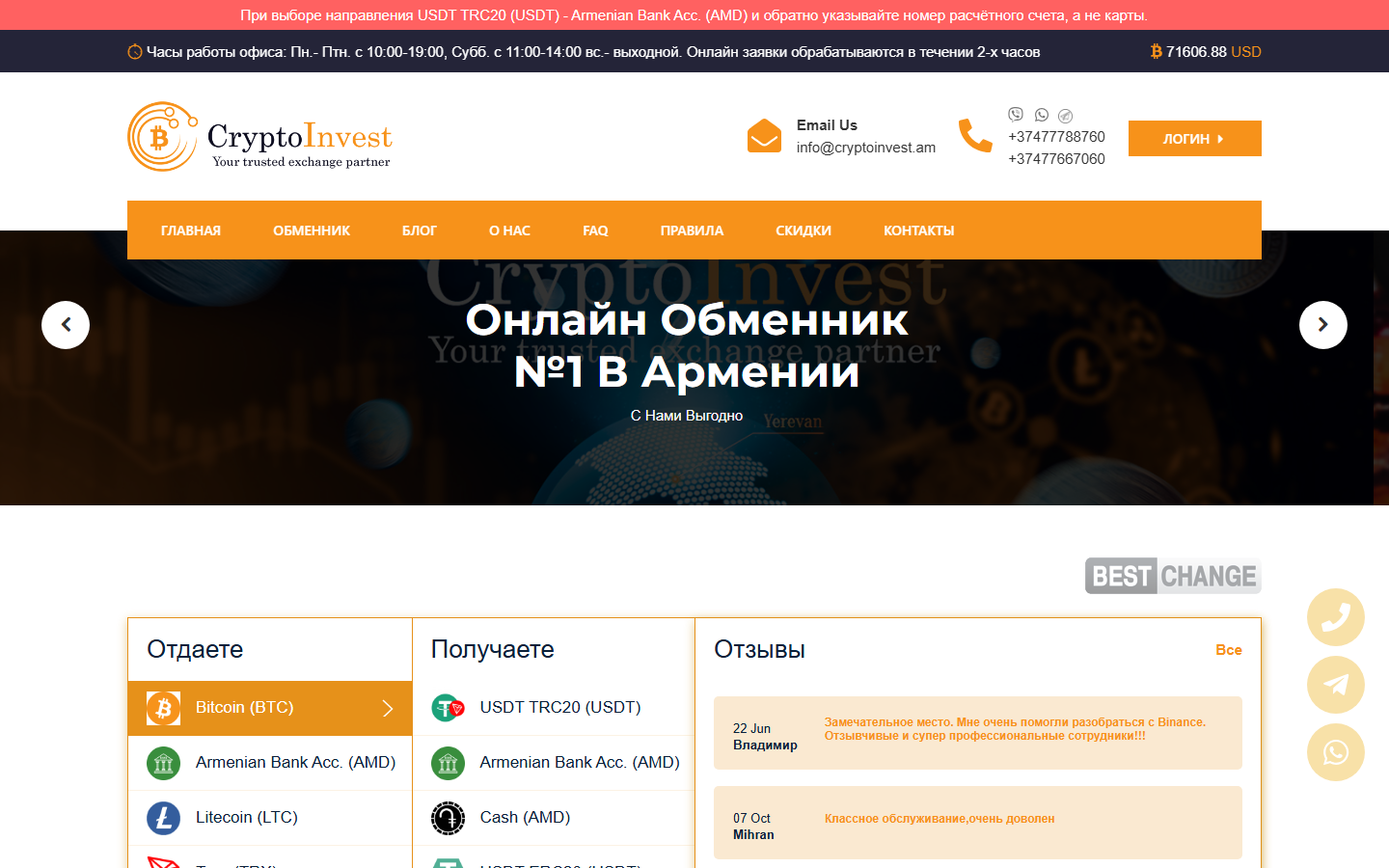Click the clock icon beside the office hours
The image size is (1389, 868).
tap(135, 52)
